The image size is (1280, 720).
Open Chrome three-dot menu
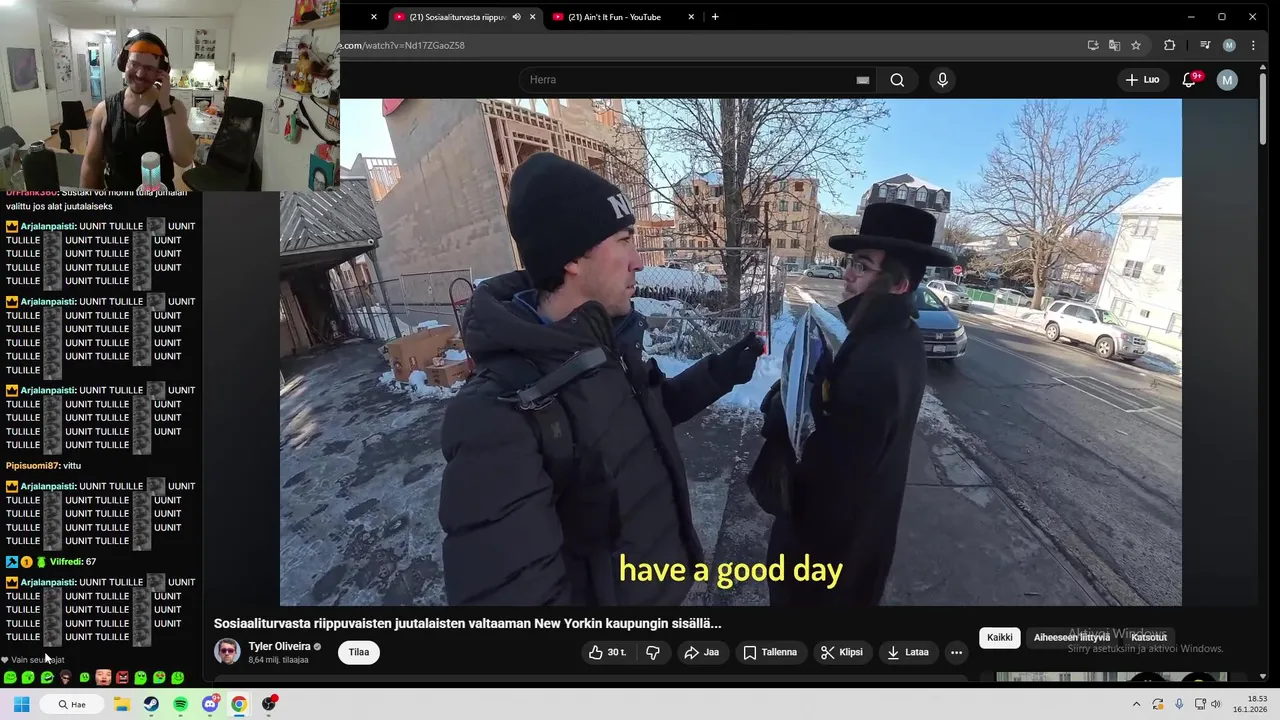pyautogui.click(x=1253, y=45)
